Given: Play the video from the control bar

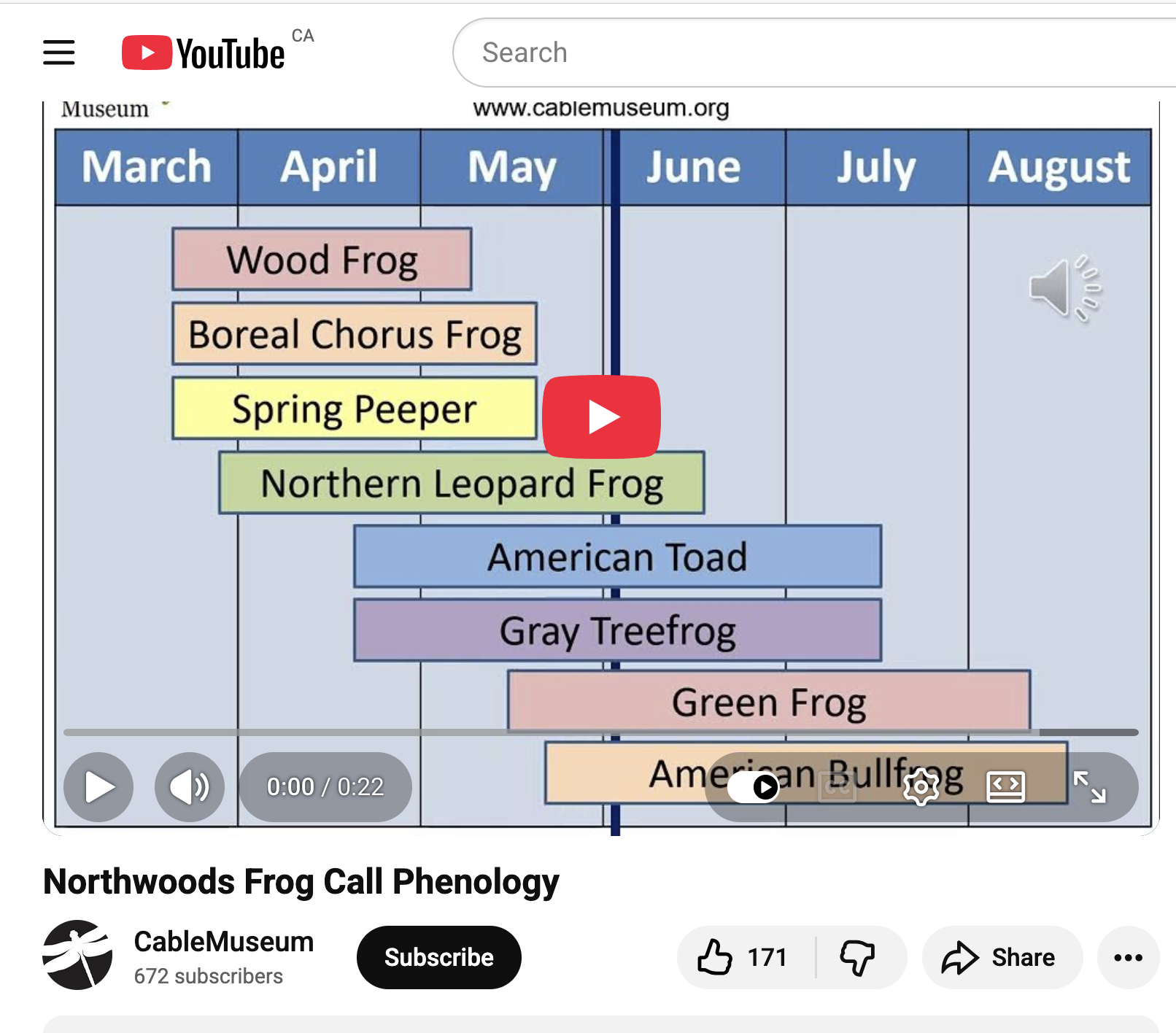Looking at the screenshot, I should pos(98,787).
